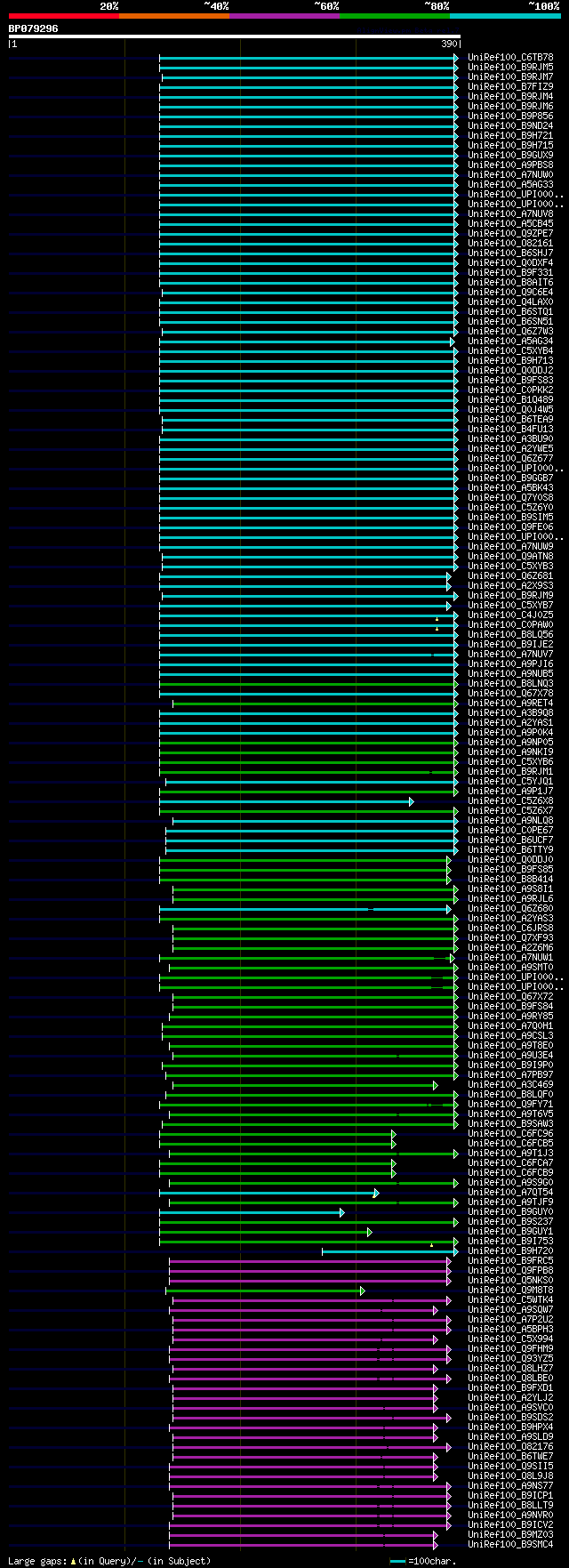Open hit UniRef100_B9P856
The height and width of the screenshot is (1568, 569).
pos(510,116)
